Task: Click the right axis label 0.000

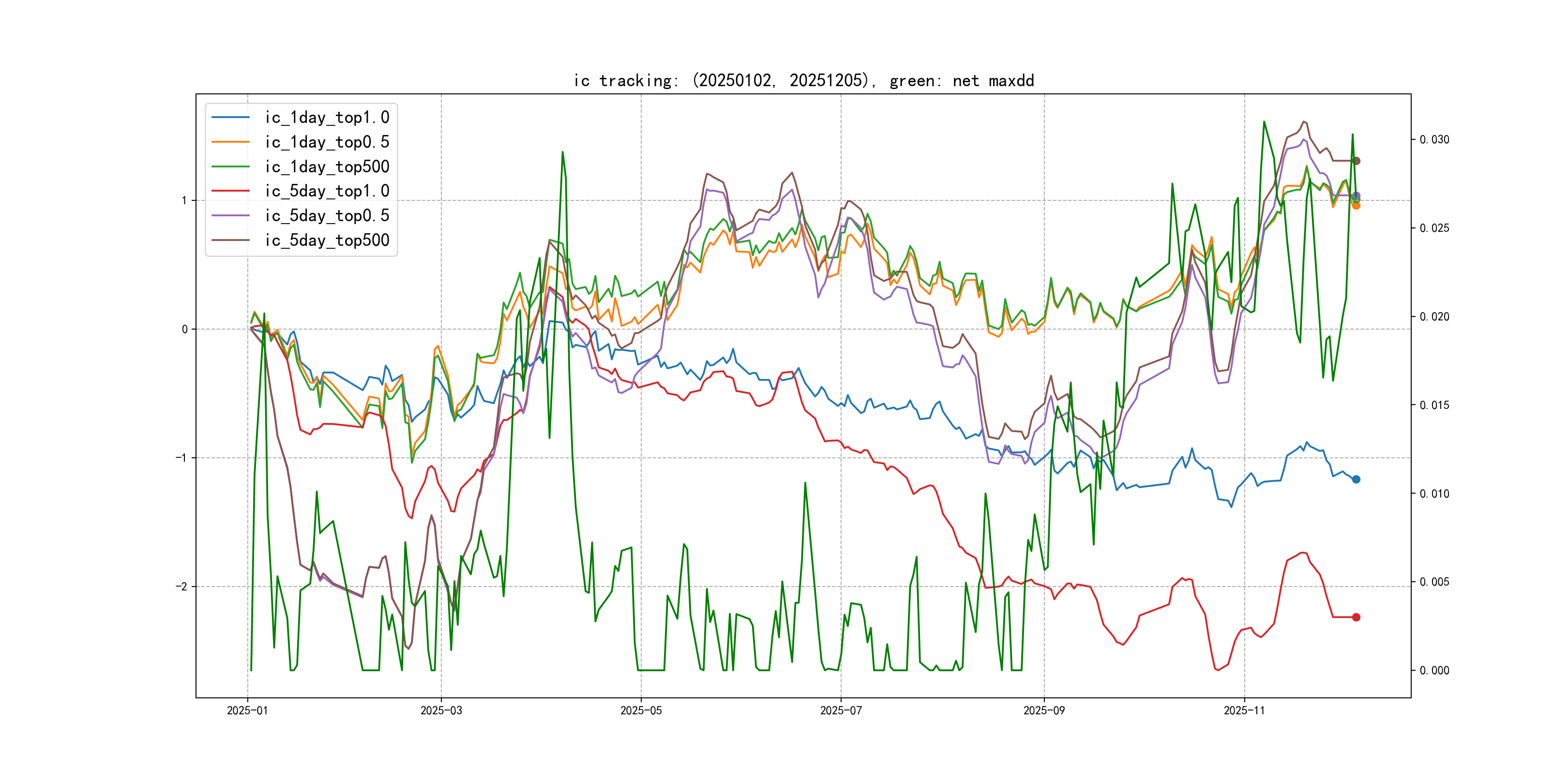Action: click(x=1434, y=670)
